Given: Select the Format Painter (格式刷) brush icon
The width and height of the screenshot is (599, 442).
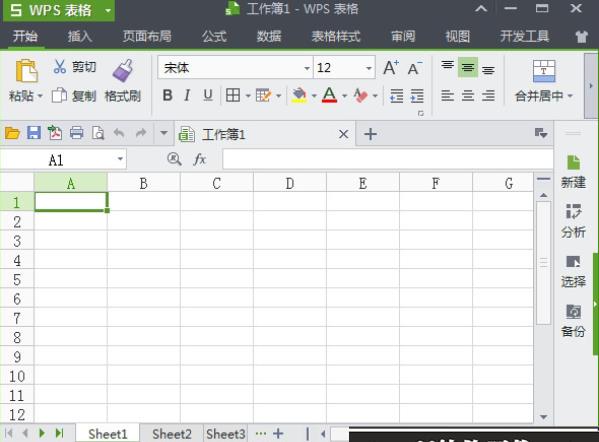Looking at the screenshot, I should [x=123, y=71].
